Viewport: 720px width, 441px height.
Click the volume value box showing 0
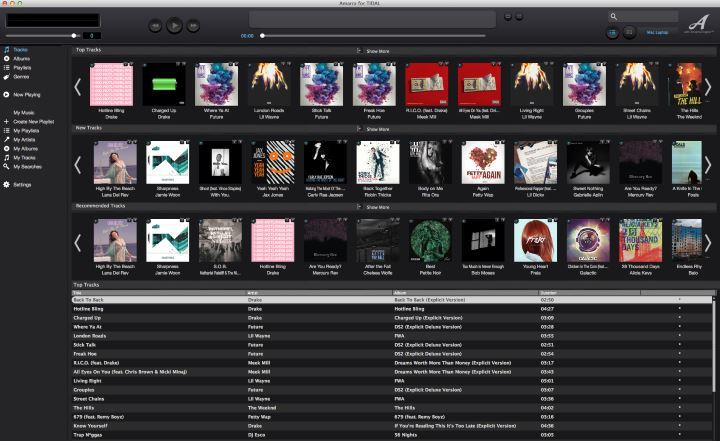coord(91,36)
